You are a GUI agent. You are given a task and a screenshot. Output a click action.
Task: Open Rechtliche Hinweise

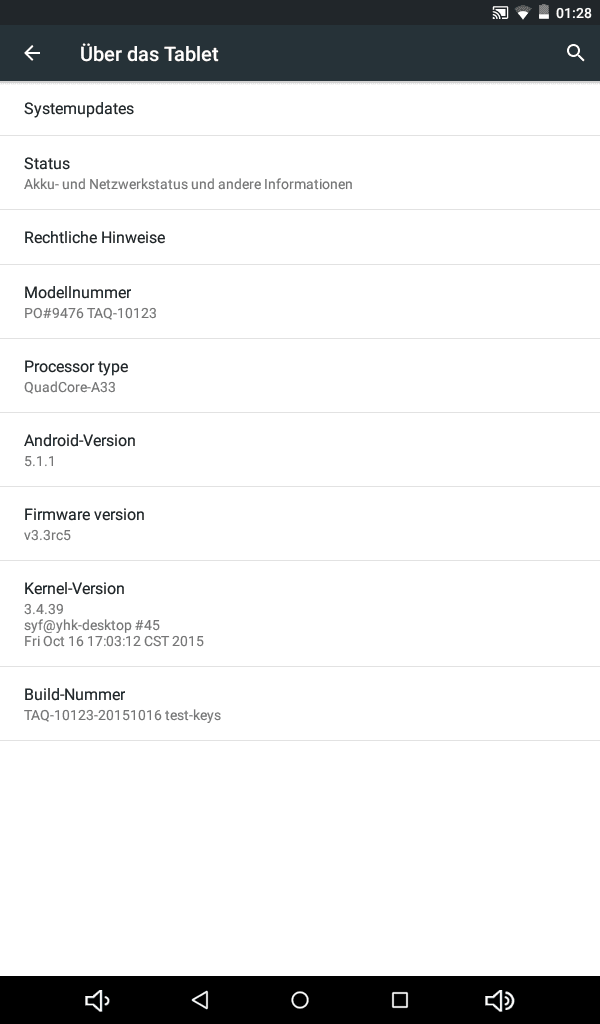[x=300, y=238]
